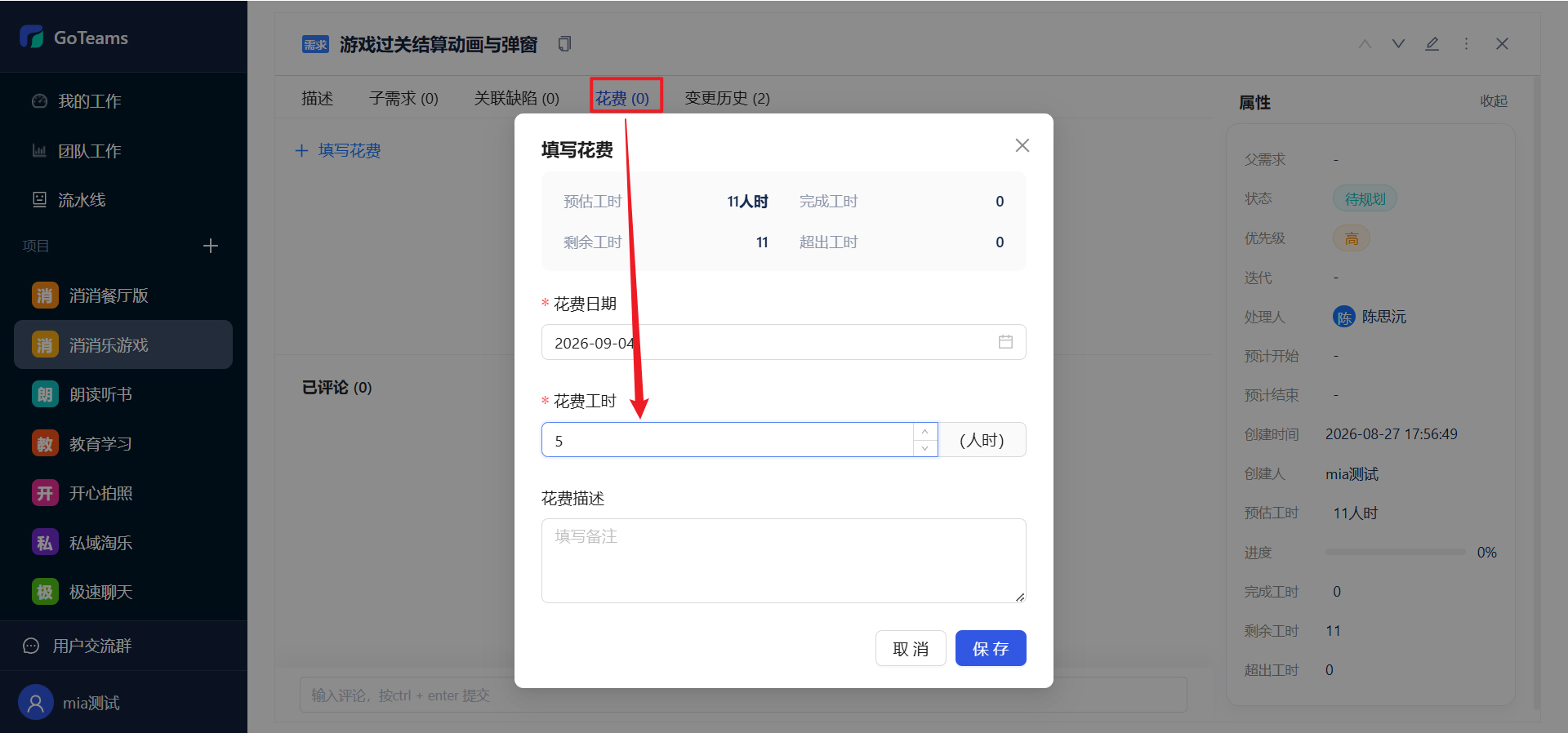Close the 填写花费 dialog
The height and width of the screenshot is (733, 1568).
click(x=1022, y=145)
